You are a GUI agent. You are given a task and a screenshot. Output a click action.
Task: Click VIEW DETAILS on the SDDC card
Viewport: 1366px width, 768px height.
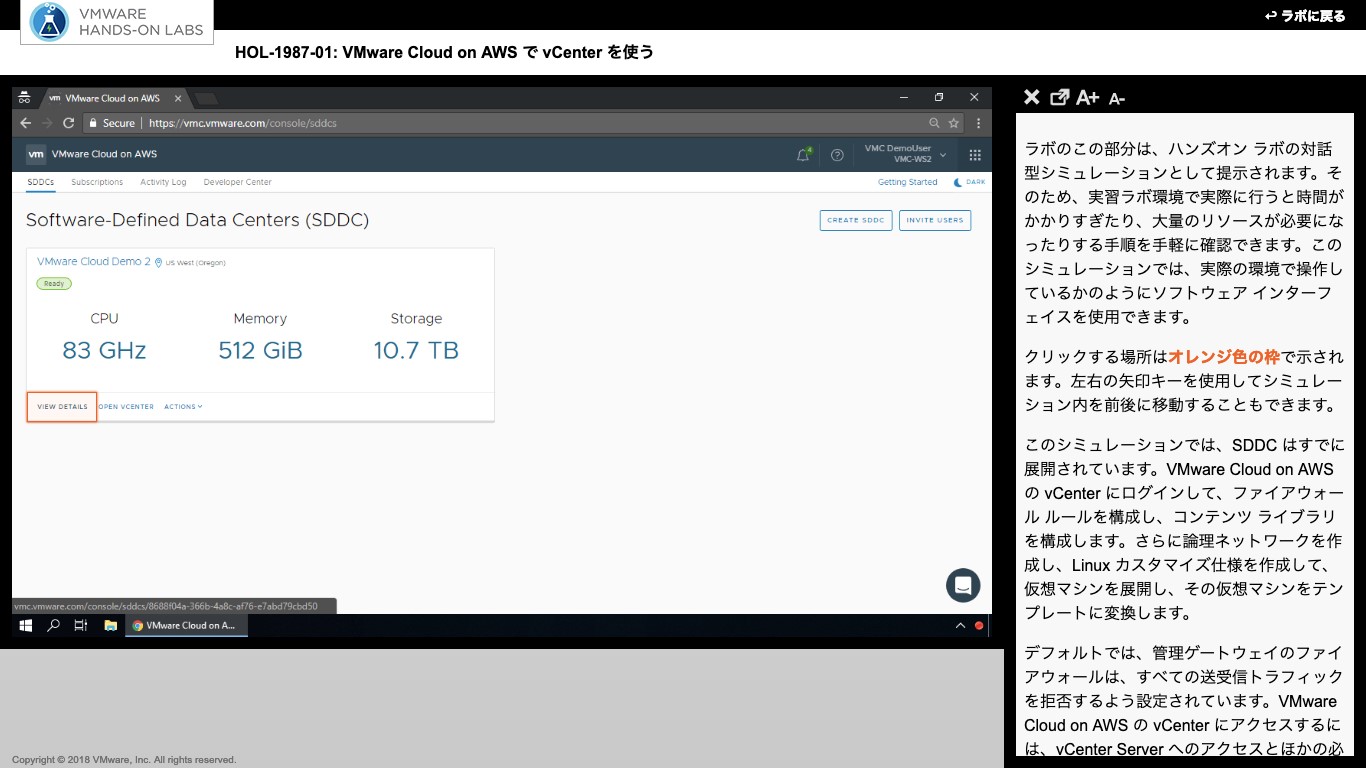pos(62,407)
